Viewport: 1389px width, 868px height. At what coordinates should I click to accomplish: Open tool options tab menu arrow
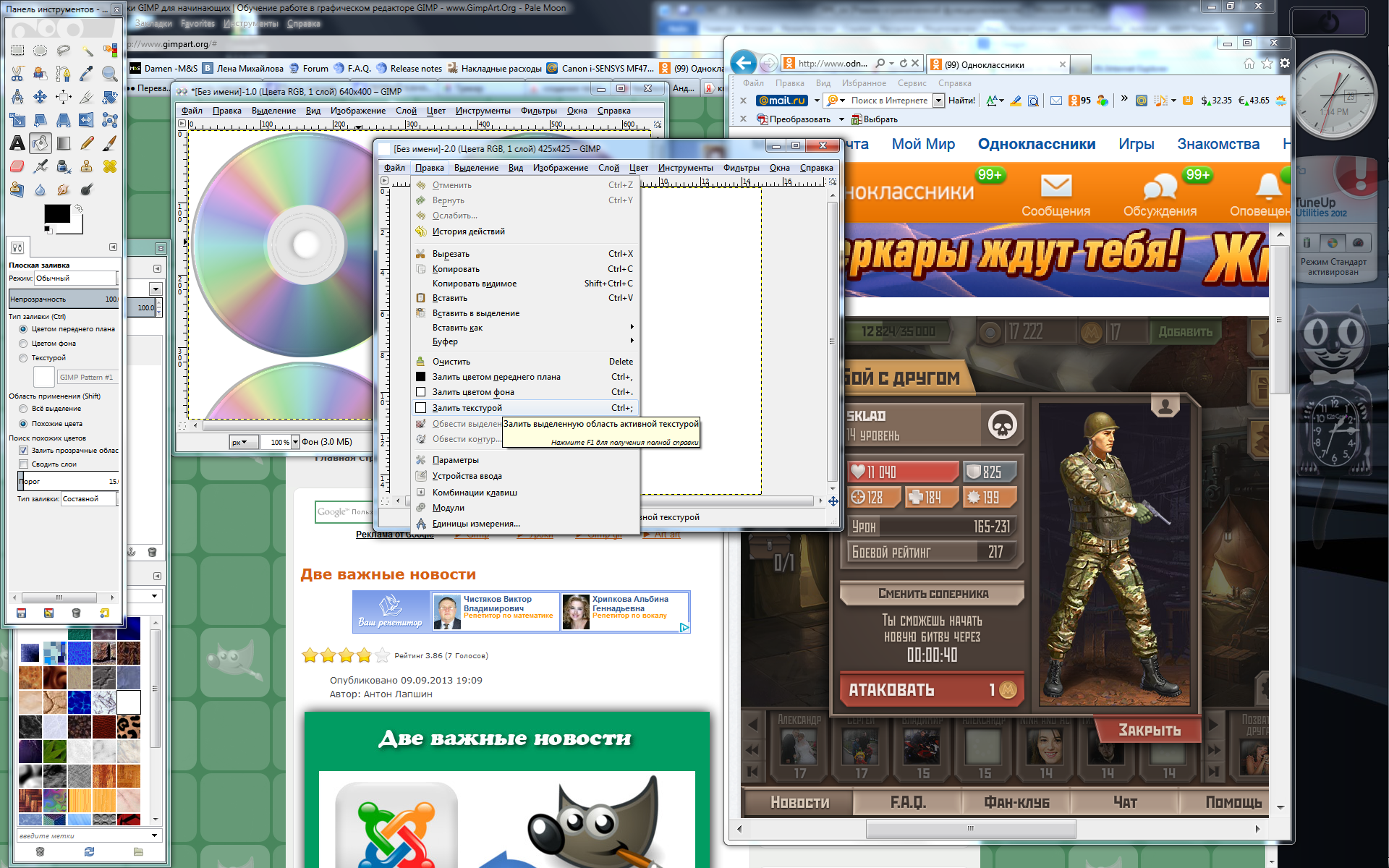pos(113,247)
